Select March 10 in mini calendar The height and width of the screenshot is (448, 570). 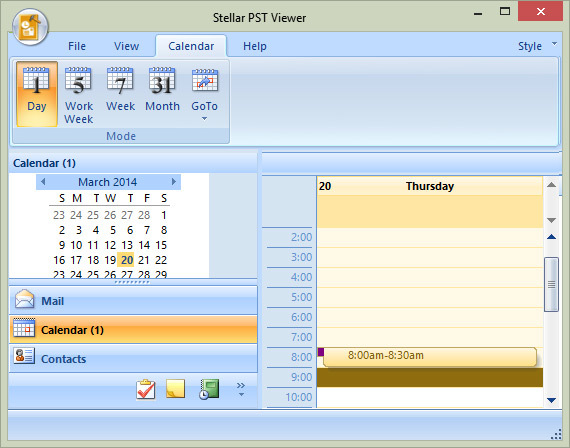click(x=76, y=245)
